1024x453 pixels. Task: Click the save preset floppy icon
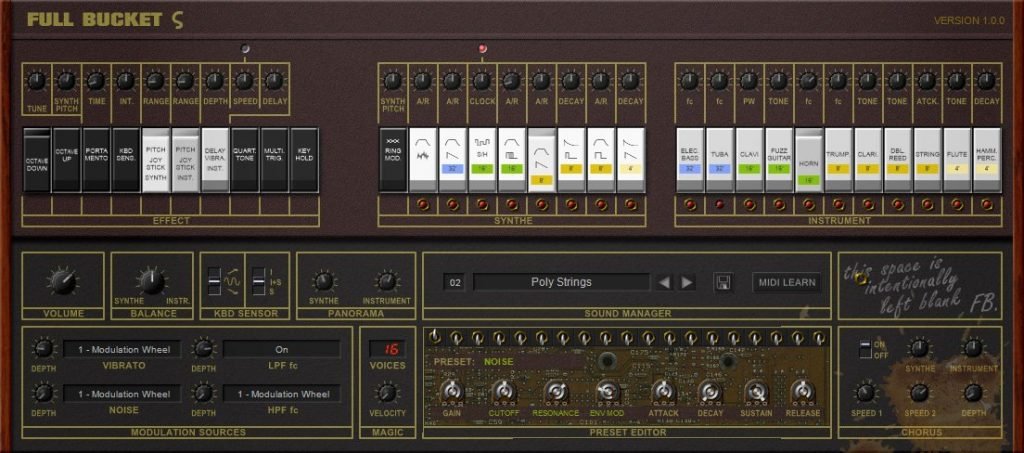pyautogui.click(x=723, y=283)
